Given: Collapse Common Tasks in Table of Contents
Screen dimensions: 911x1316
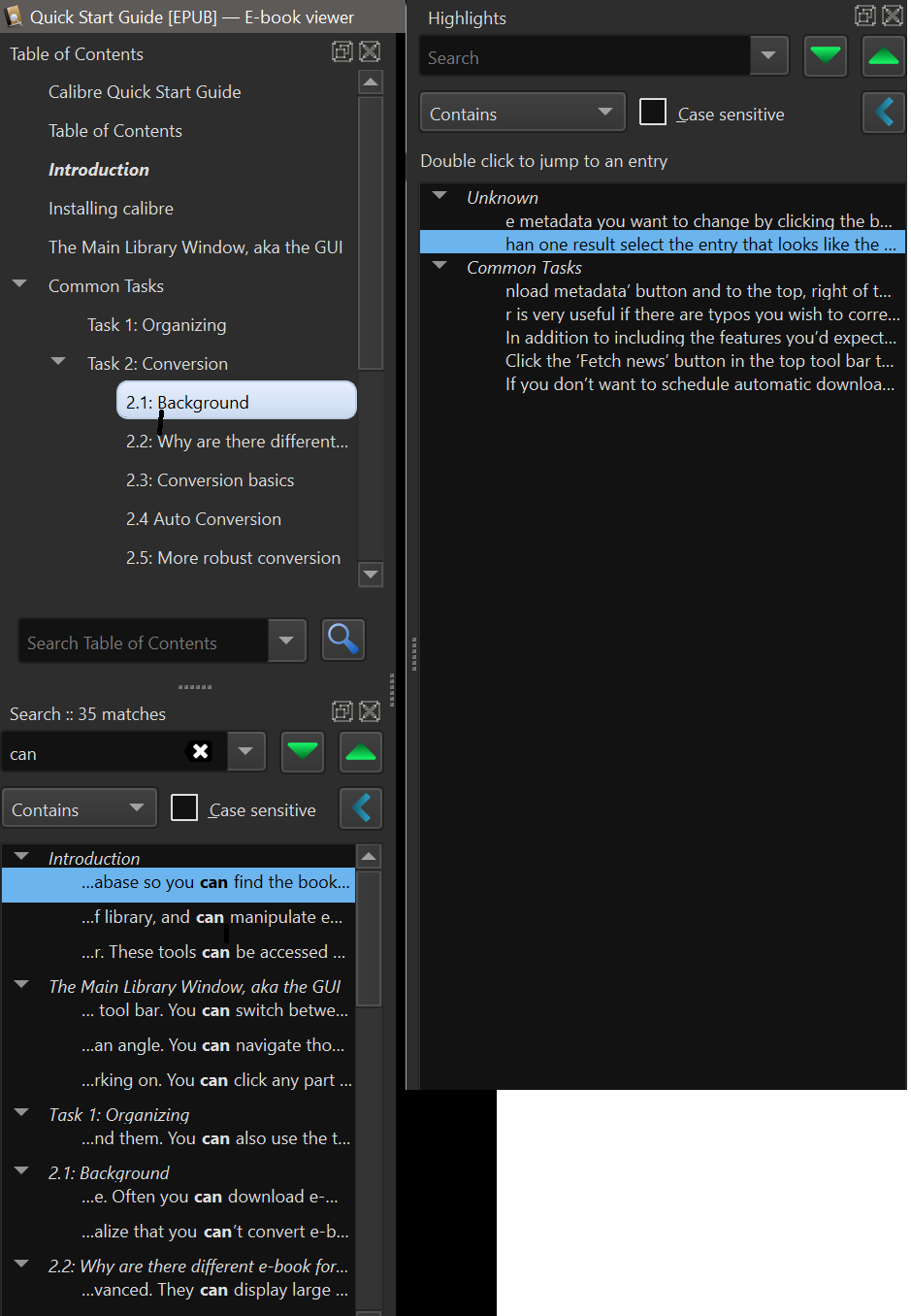Looking at the screenshot, I should click(x=19, y=285).
